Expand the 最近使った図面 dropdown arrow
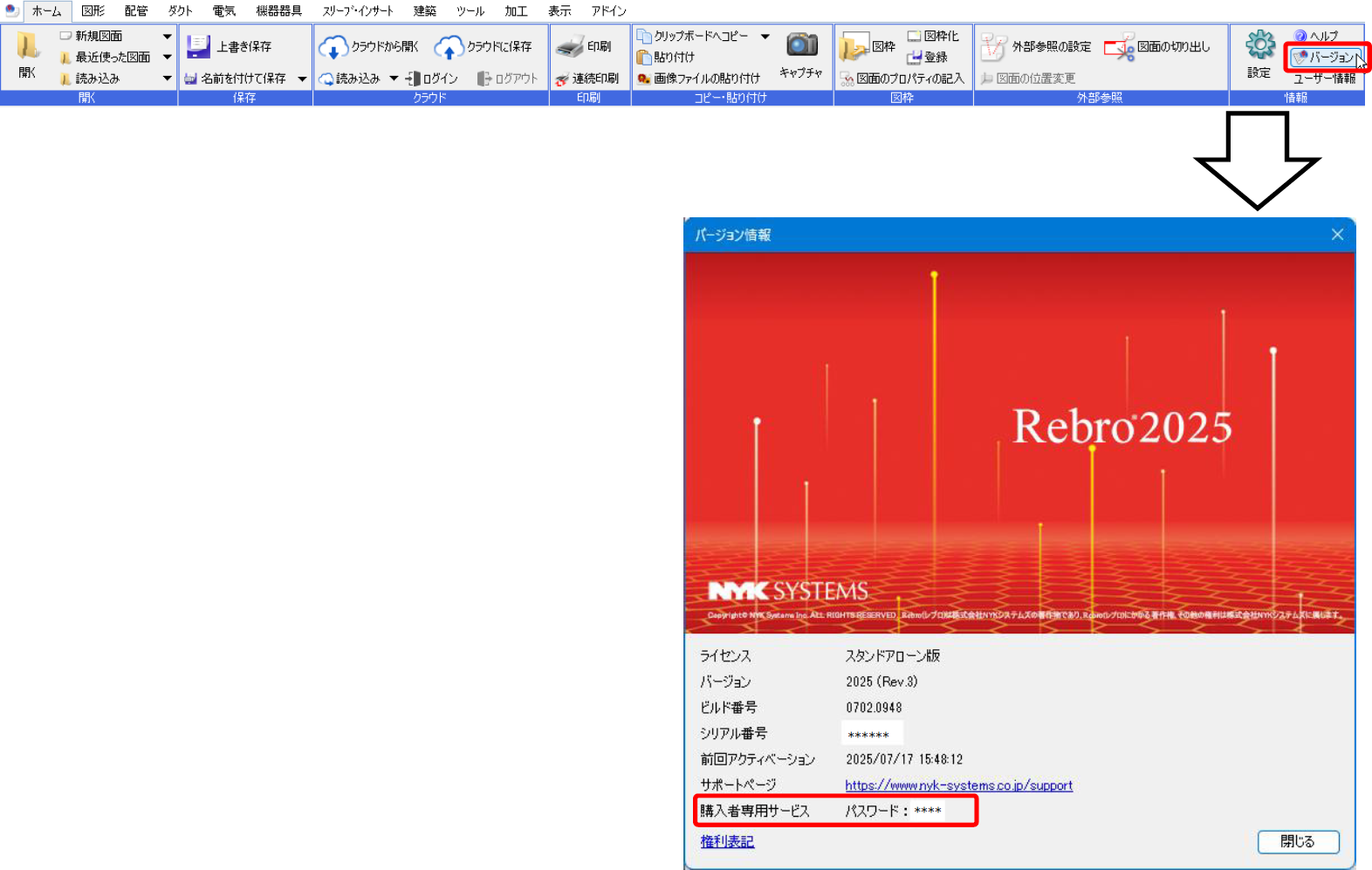 point(167,58)
